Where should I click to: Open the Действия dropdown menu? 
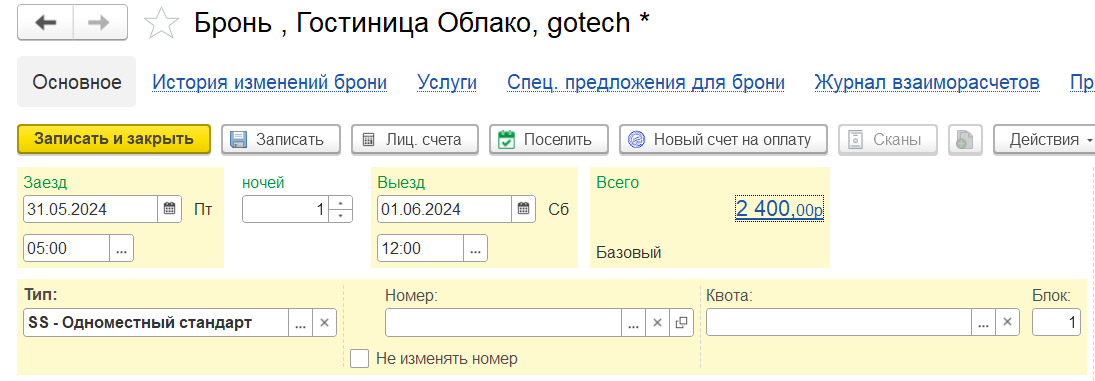pos(1045,140)
